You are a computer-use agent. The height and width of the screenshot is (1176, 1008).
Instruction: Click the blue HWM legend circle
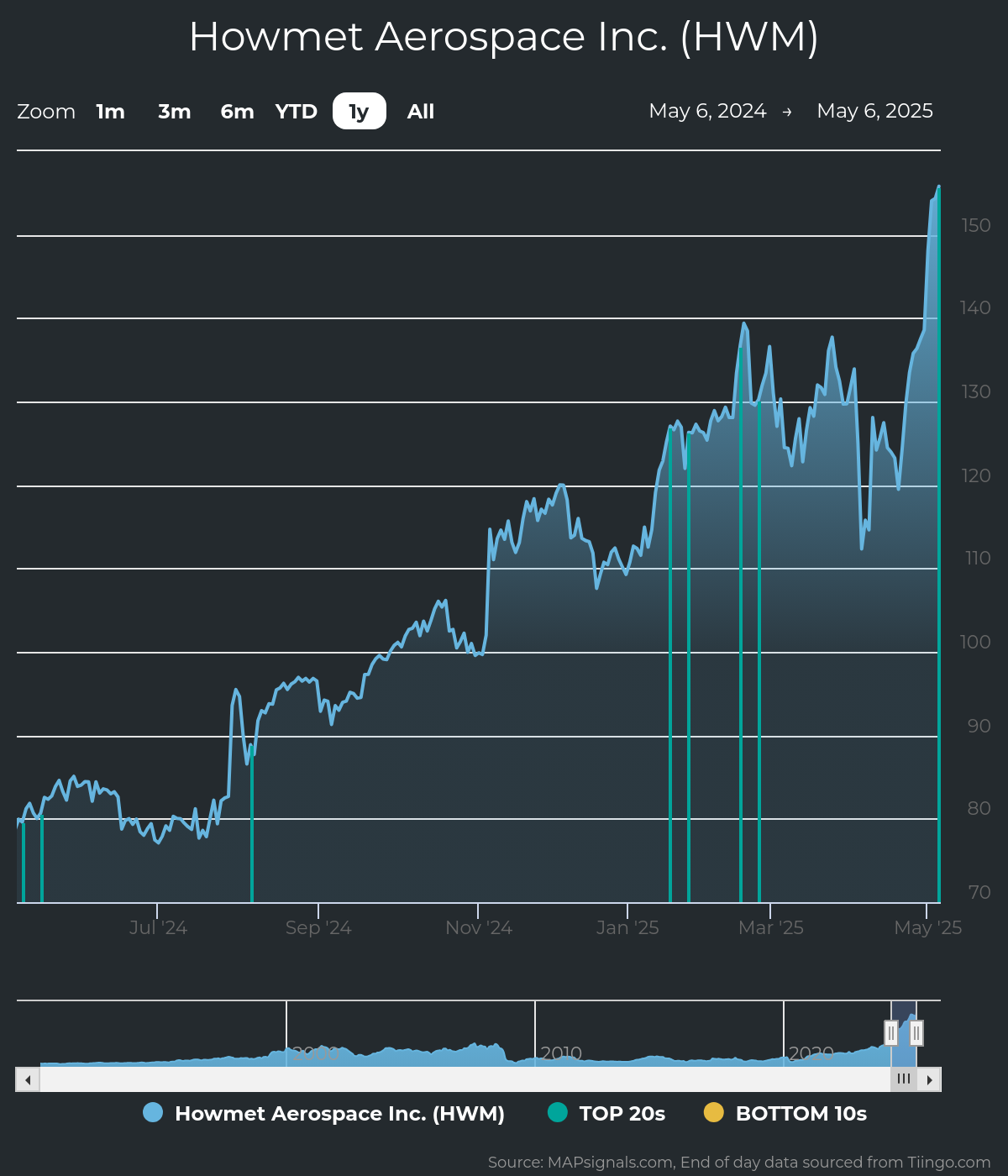coord(153,1112)
